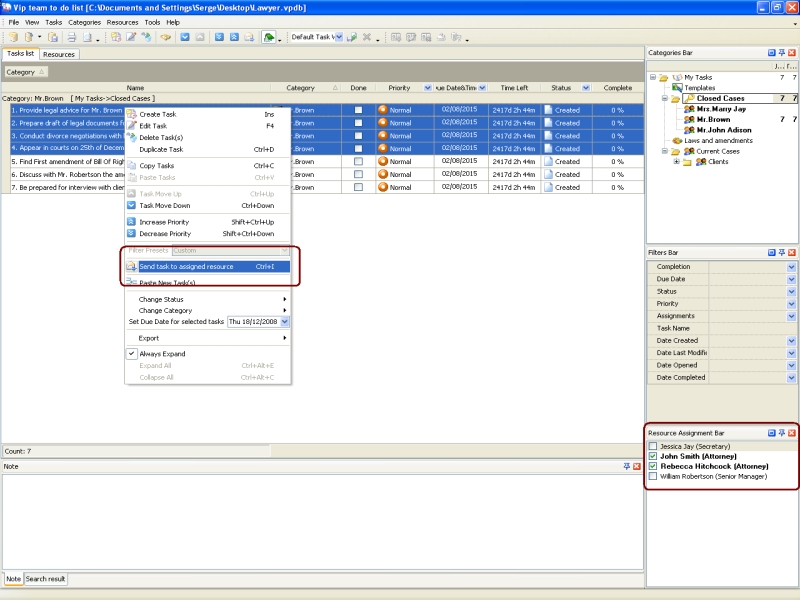800x600 pixels.
Task: Click the Task Move Down icon
Action: click(131, 205)
